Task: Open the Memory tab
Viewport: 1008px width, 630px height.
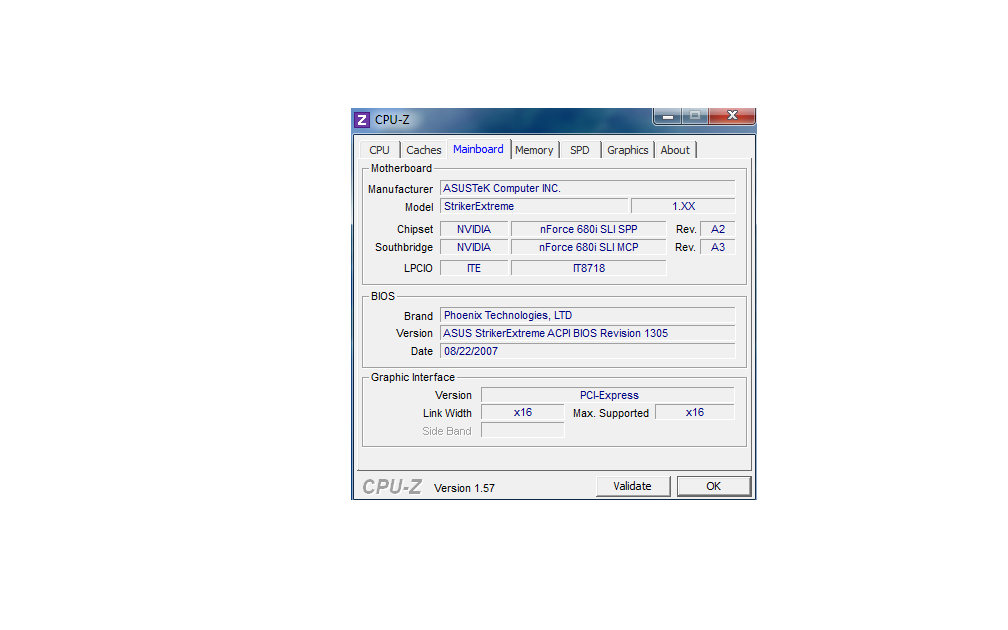Action: tap(534, 150)
